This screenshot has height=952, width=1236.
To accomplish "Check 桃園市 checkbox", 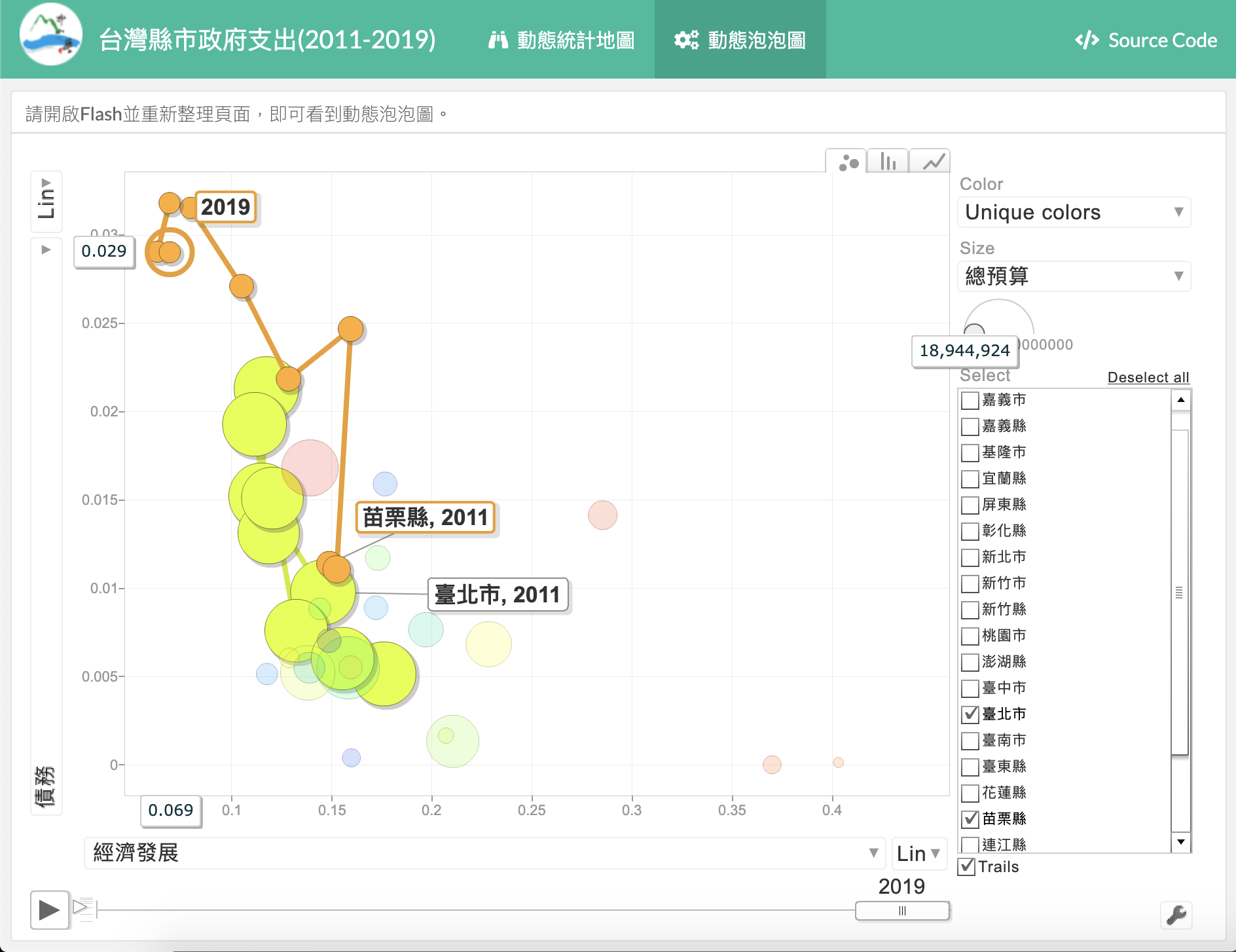I will (970, 636).
